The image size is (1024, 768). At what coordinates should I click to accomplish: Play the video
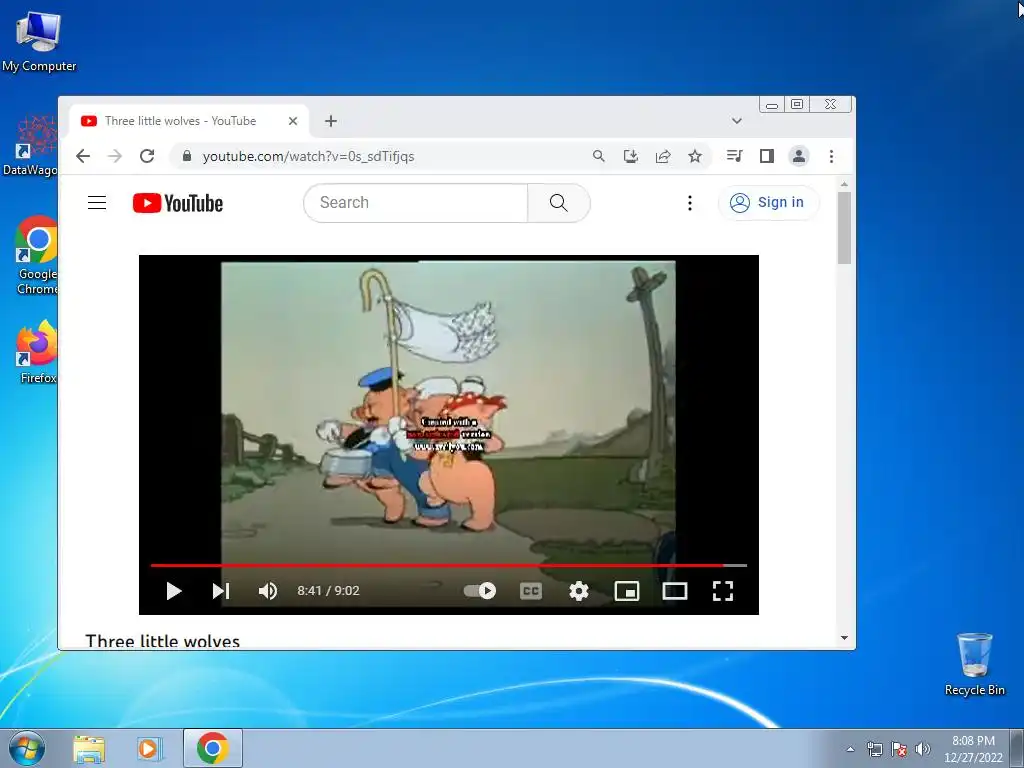[174, 591]
